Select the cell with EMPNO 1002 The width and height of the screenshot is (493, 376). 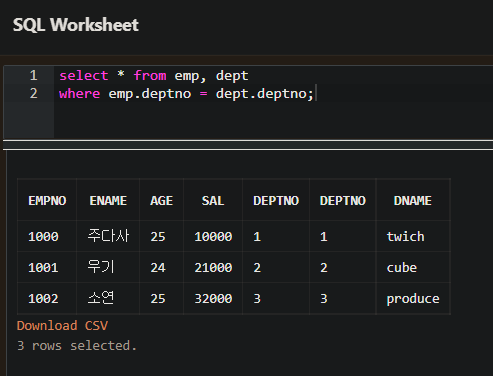pos(47,298)
